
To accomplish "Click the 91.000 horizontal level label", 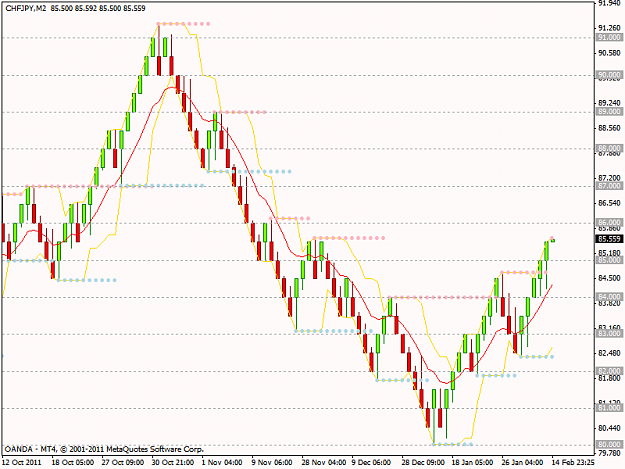I will [609, 37].
